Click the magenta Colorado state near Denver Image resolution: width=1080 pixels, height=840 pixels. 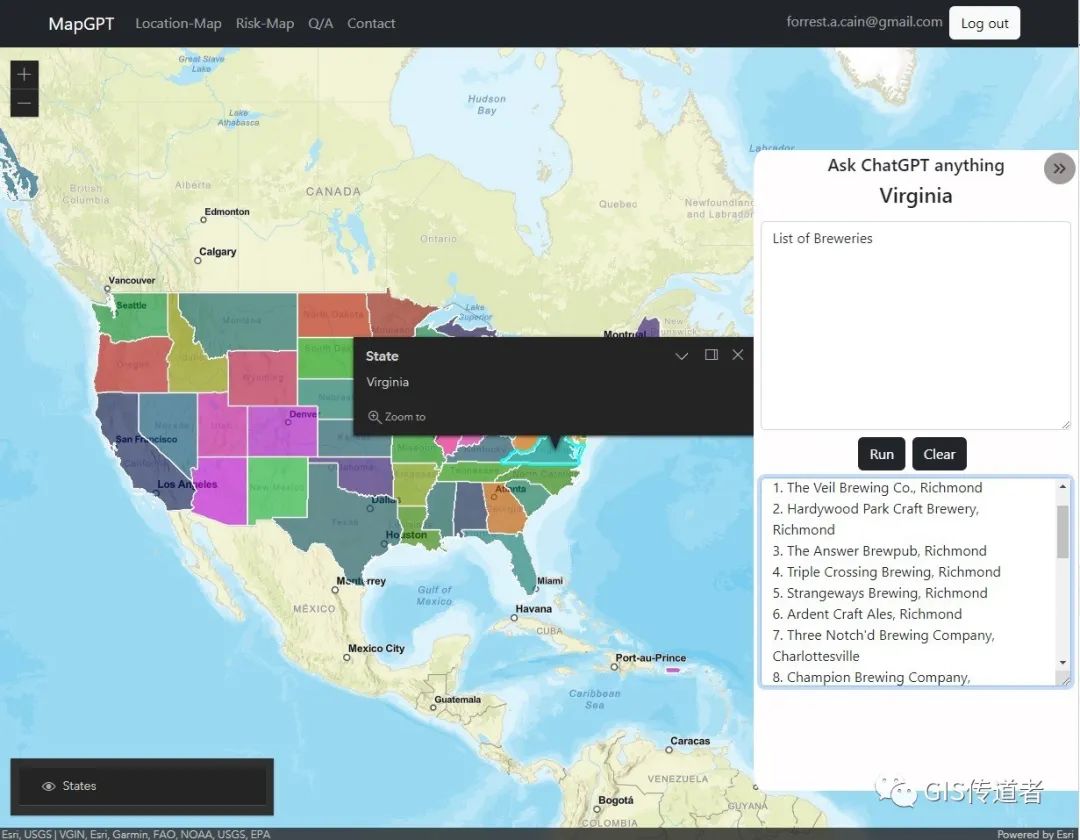click(282, 432)
